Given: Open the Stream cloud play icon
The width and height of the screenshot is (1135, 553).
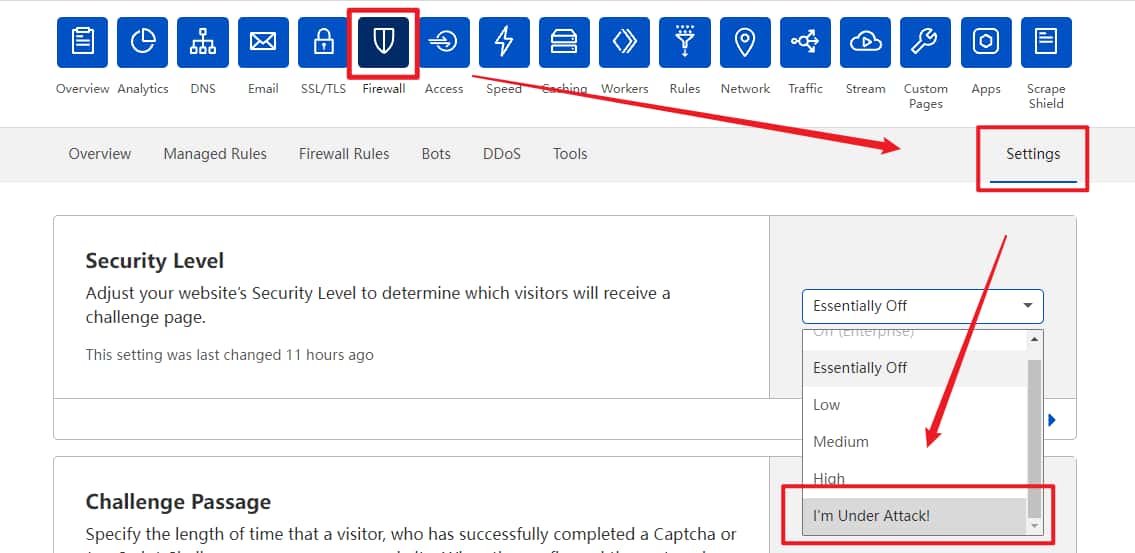Looking at the screenshot, I should point(866,42).
